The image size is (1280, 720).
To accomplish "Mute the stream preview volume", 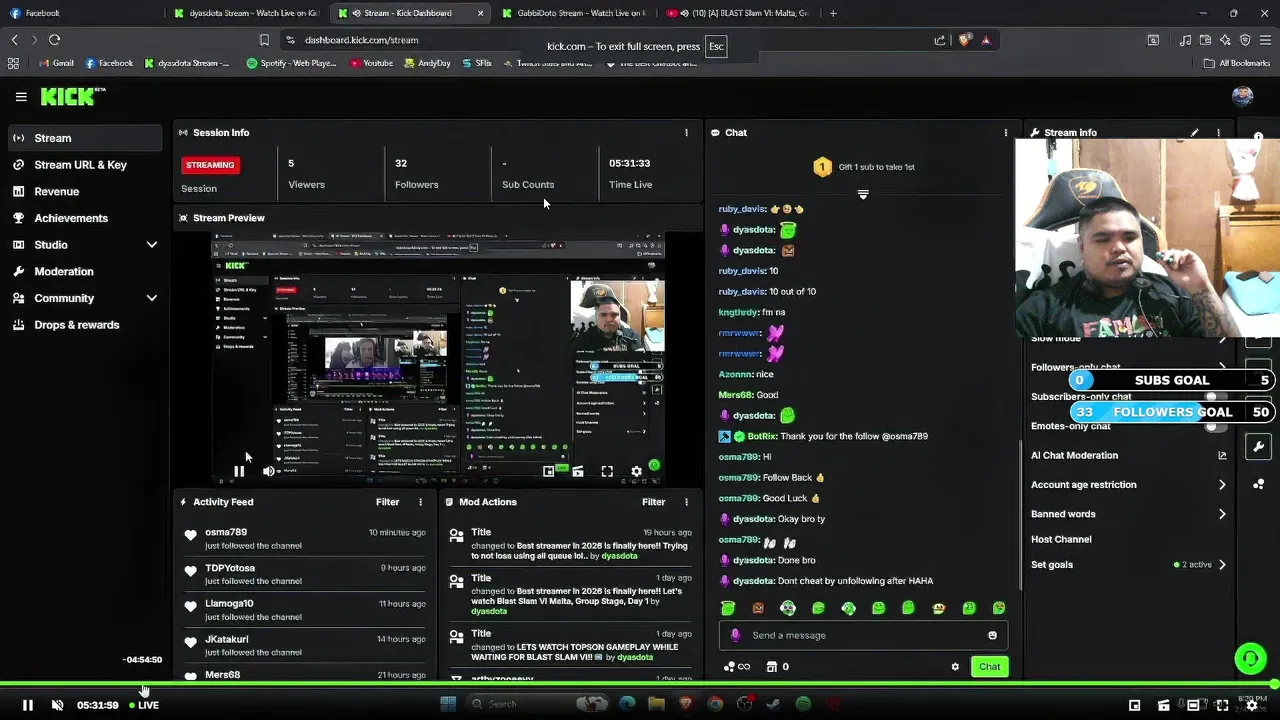I will [268, 471].
